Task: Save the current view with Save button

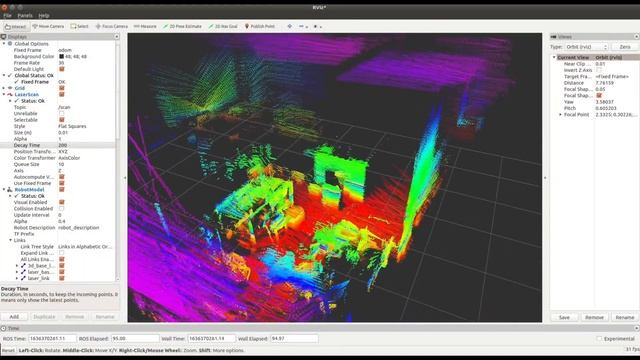Action: (x=564, y=317)
